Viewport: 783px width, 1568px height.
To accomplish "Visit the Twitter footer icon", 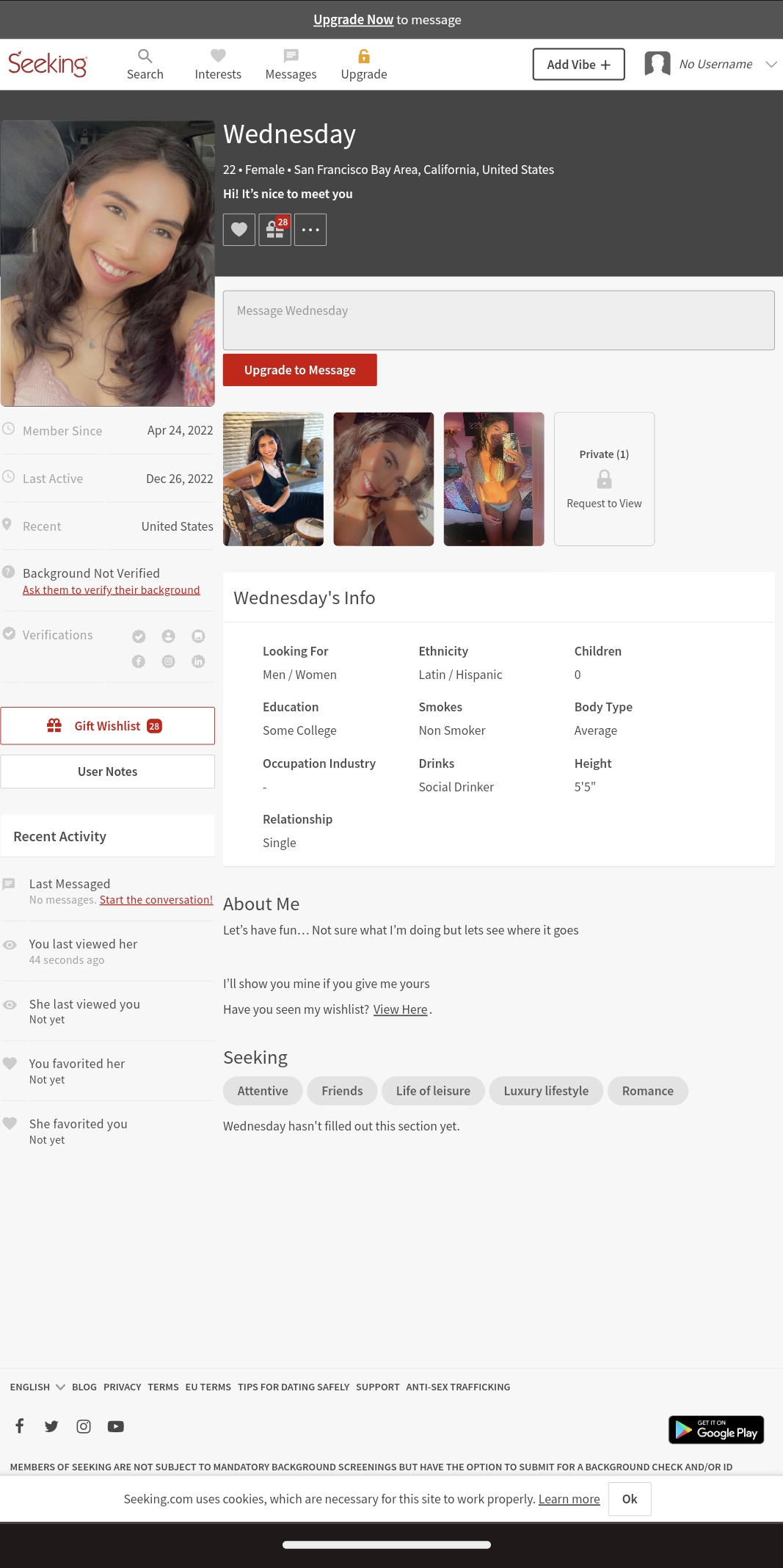I will (51, 1426).
